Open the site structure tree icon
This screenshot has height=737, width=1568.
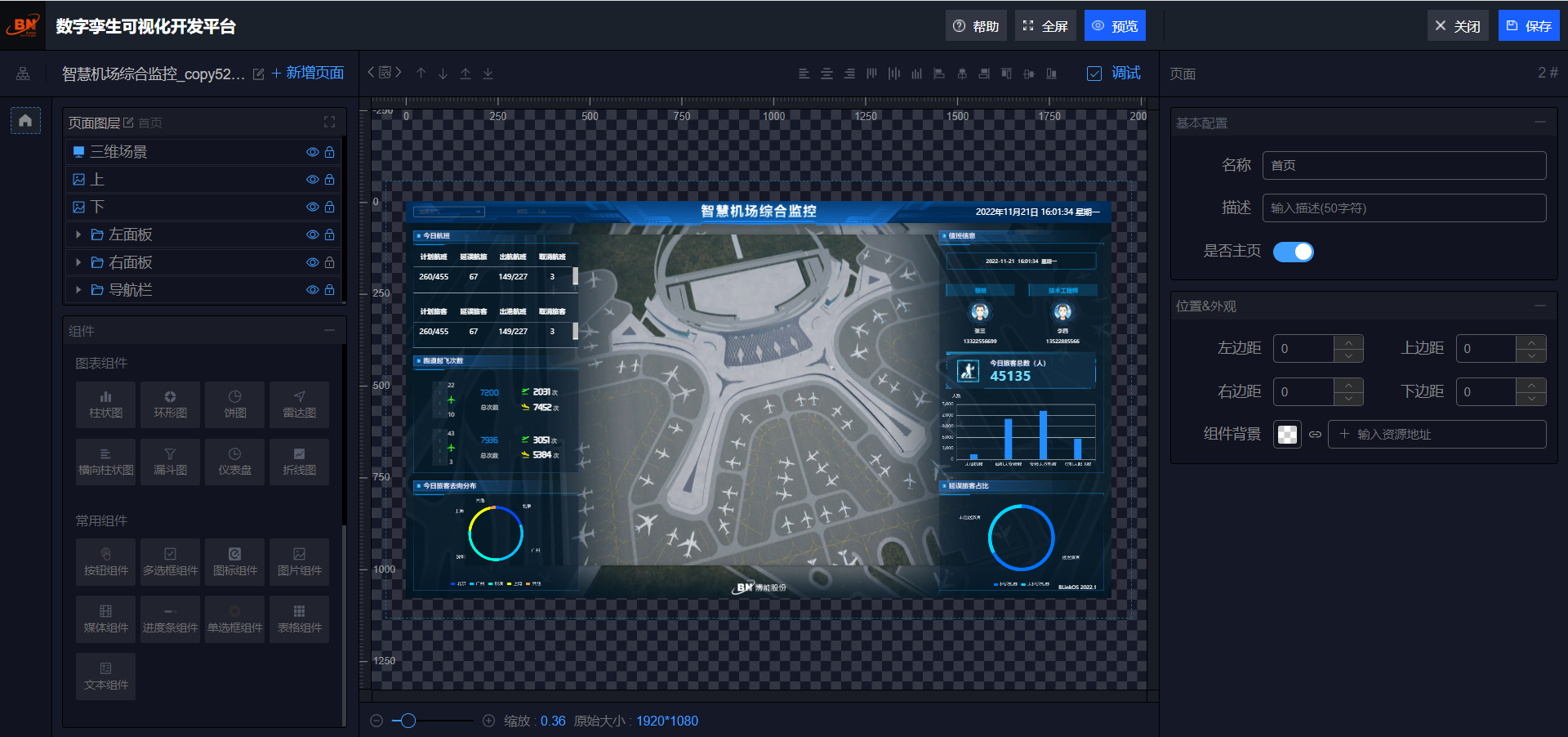(x=23, y=74)
